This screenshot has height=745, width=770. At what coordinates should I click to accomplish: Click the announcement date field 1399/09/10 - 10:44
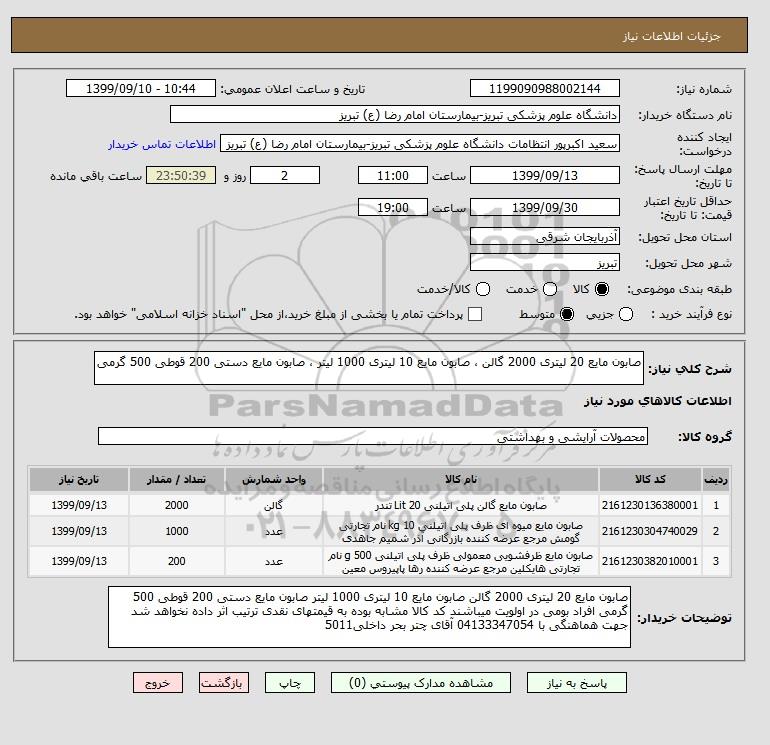point(141,88)
